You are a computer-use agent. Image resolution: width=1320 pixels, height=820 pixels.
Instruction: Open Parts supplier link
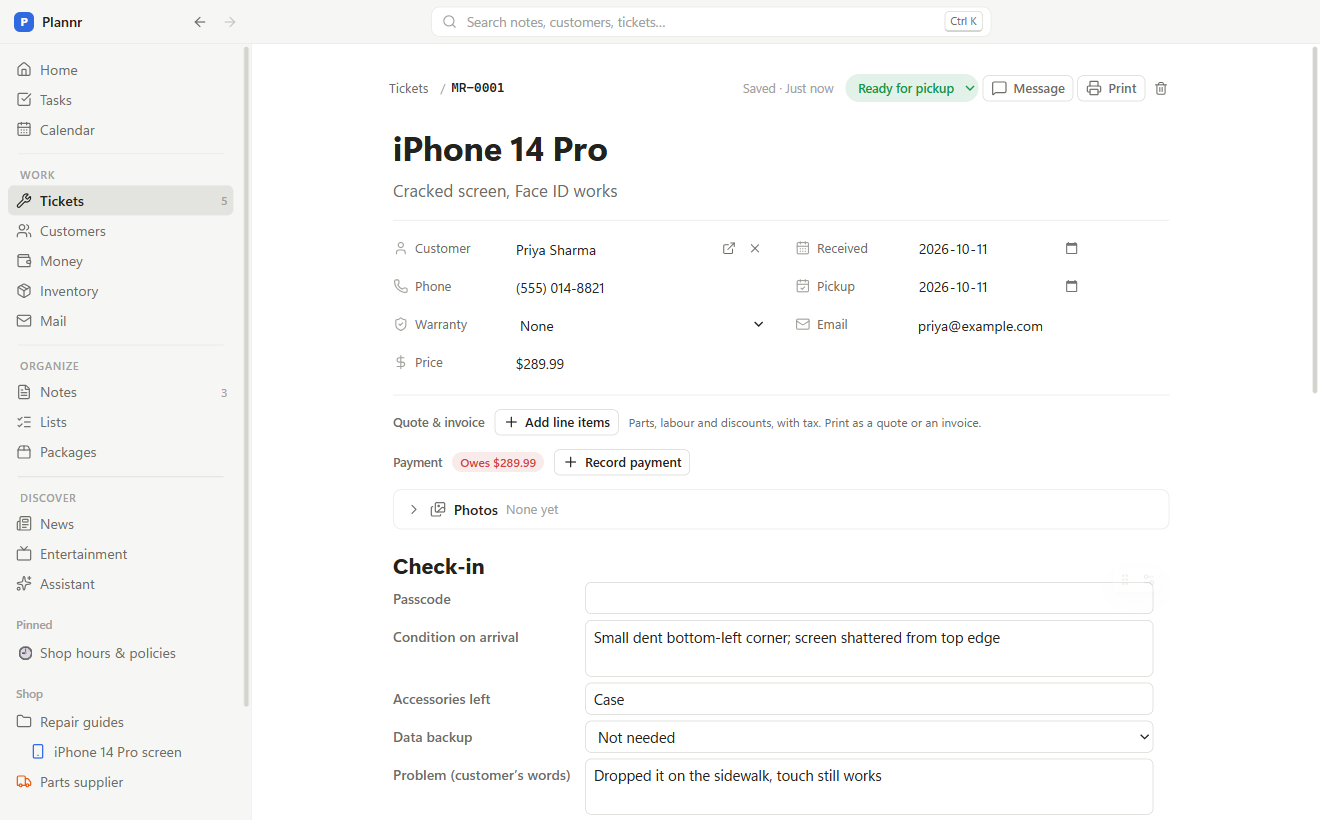pyautogui.click(x=121, y=782)
